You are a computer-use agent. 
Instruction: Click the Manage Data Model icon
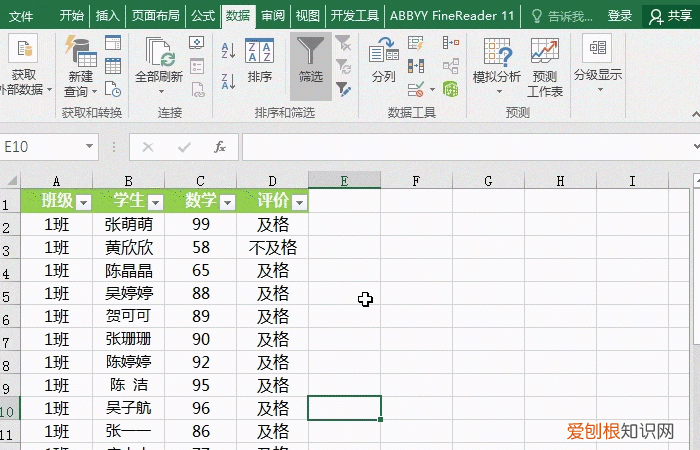pyautogui.click(x=451, y=89)
